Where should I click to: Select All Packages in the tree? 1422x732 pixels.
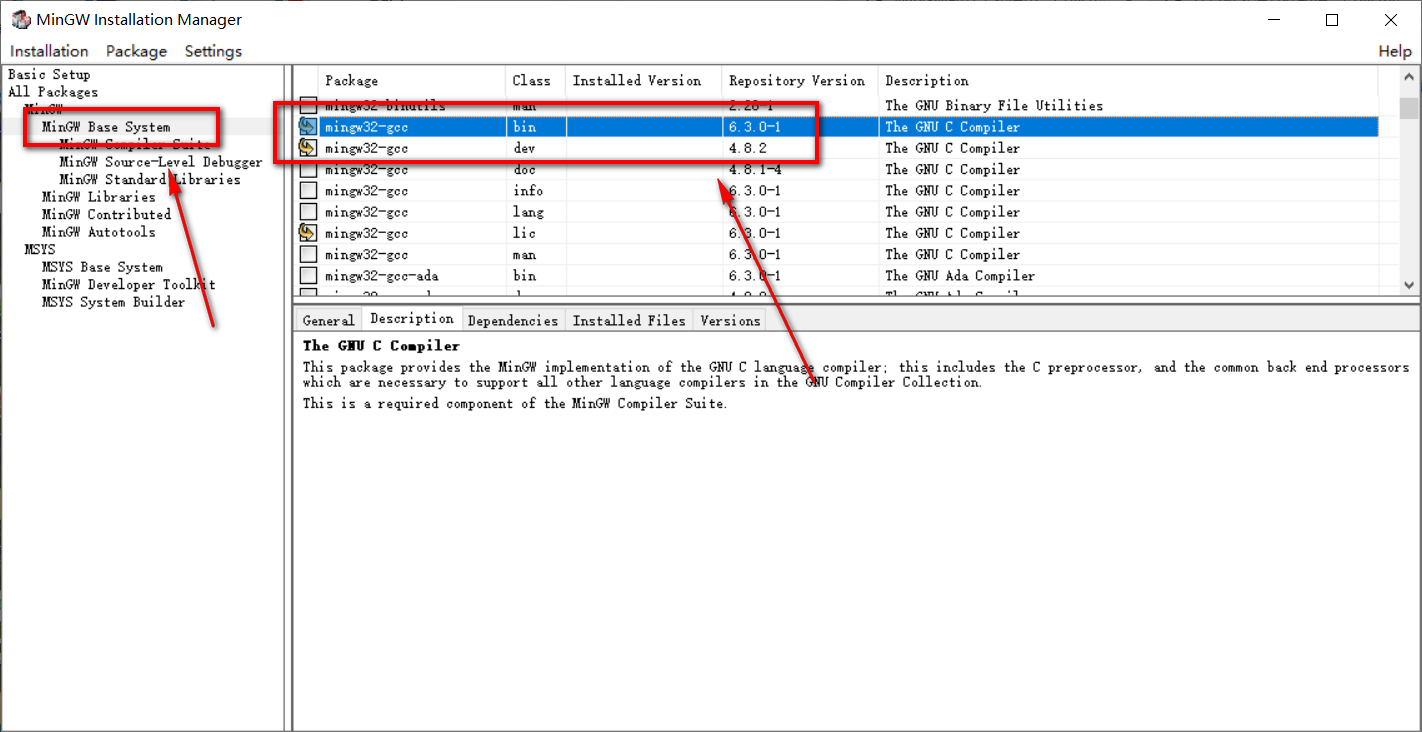pyautogui.click(x=53, y=92)
